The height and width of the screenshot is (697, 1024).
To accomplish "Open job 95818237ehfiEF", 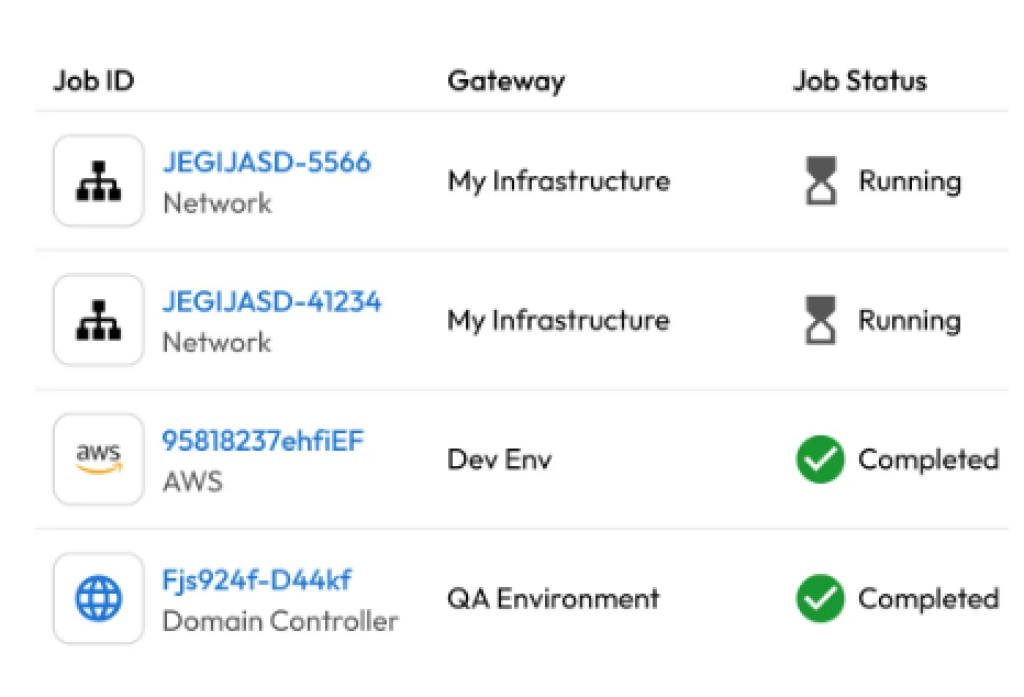I will tap(263, 440).
